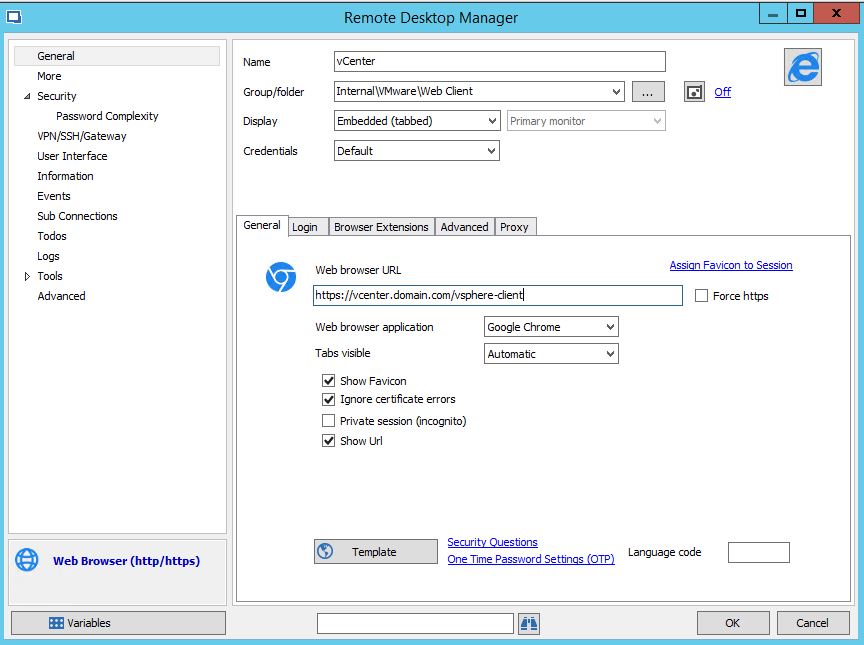
Task: Open Assign Favicon to Session link
Action: [731, 265]
